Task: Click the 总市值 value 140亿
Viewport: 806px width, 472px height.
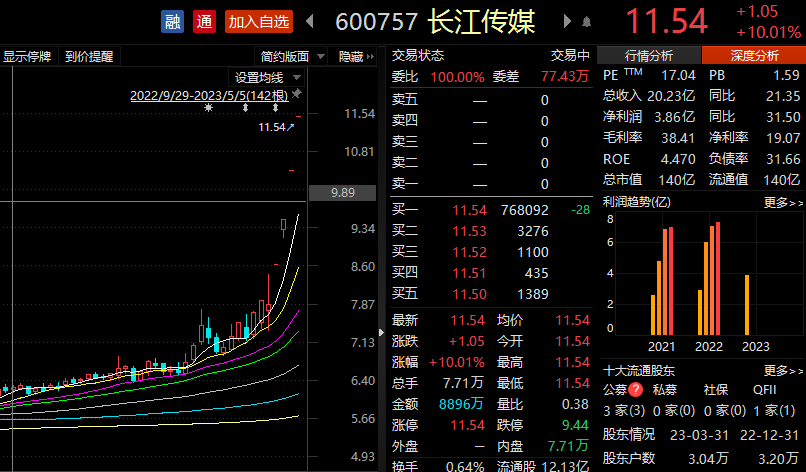Action: 676,180
